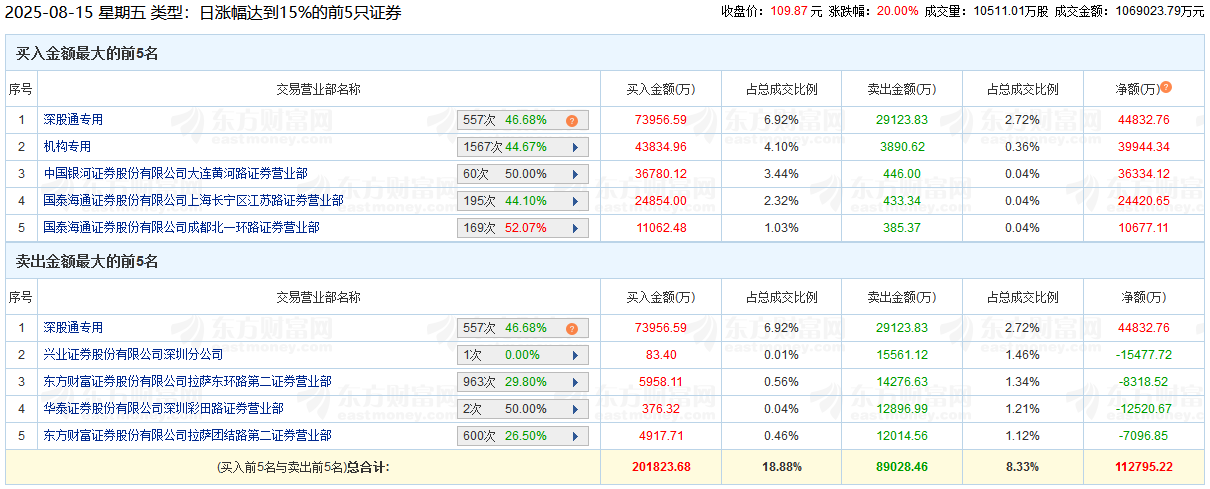Open 国泰海通证券成都北一环路营业部 link

(x=181, y=228)
